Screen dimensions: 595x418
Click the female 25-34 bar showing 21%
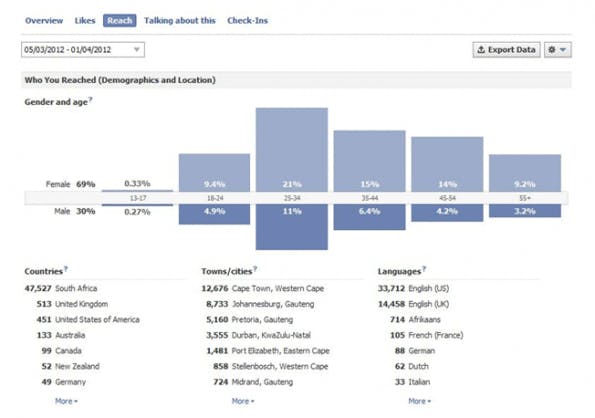(x=292, y=150)
